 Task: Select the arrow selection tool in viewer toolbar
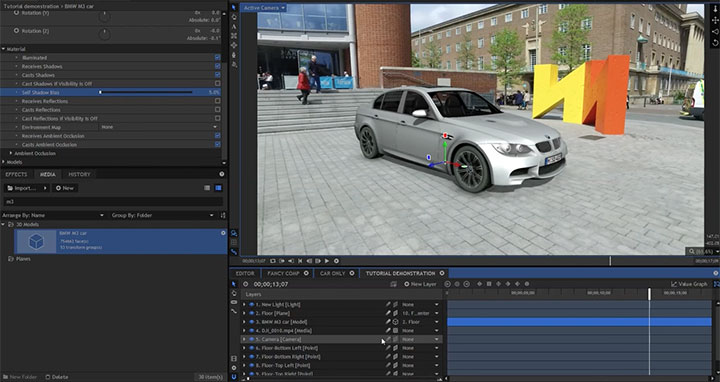234,8
